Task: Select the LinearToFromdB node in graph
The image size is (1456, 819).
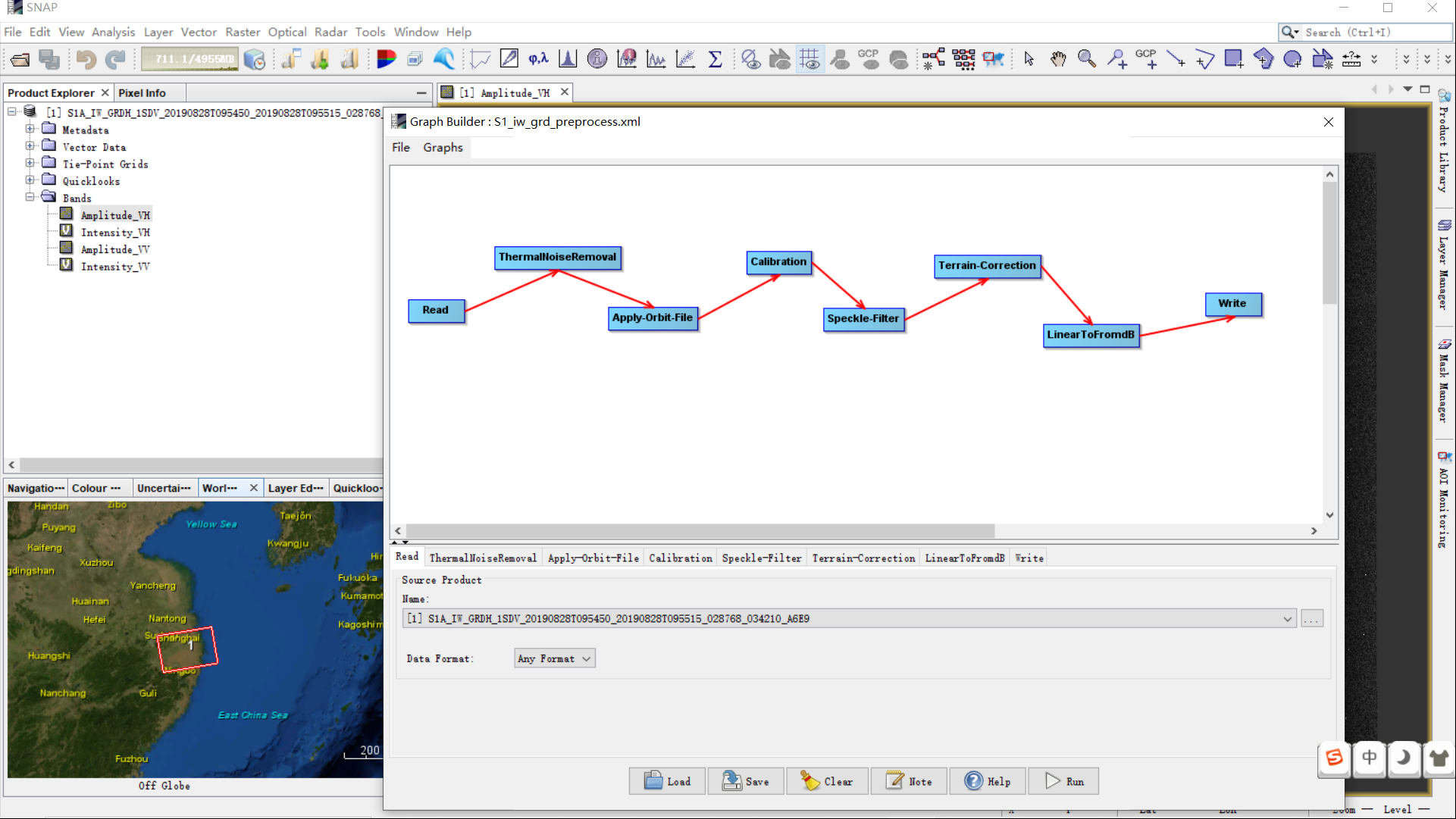Action: (1090, 334)
